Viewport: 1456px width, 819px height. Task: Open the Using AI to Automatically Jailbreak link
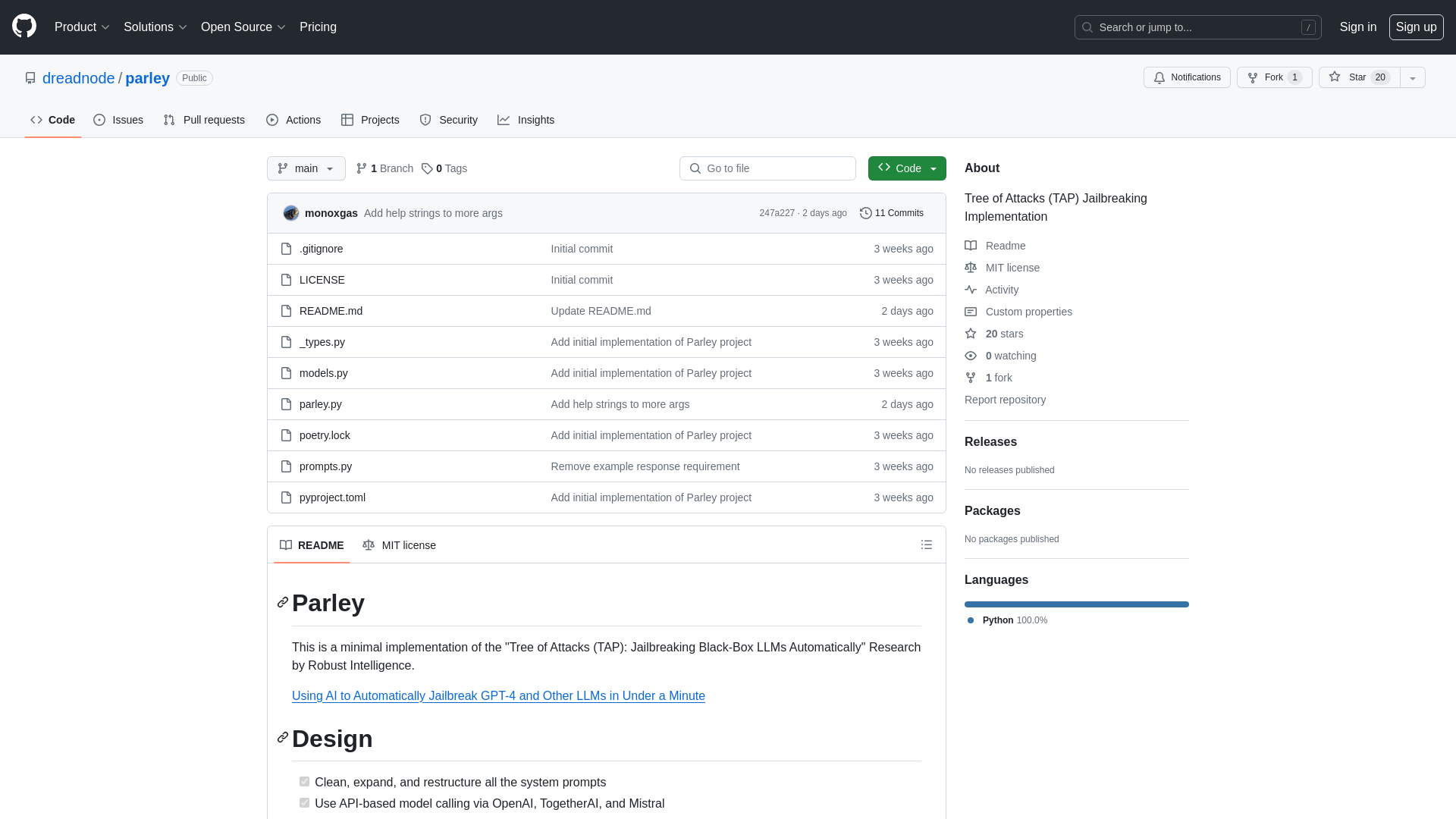tap(498, 696)
